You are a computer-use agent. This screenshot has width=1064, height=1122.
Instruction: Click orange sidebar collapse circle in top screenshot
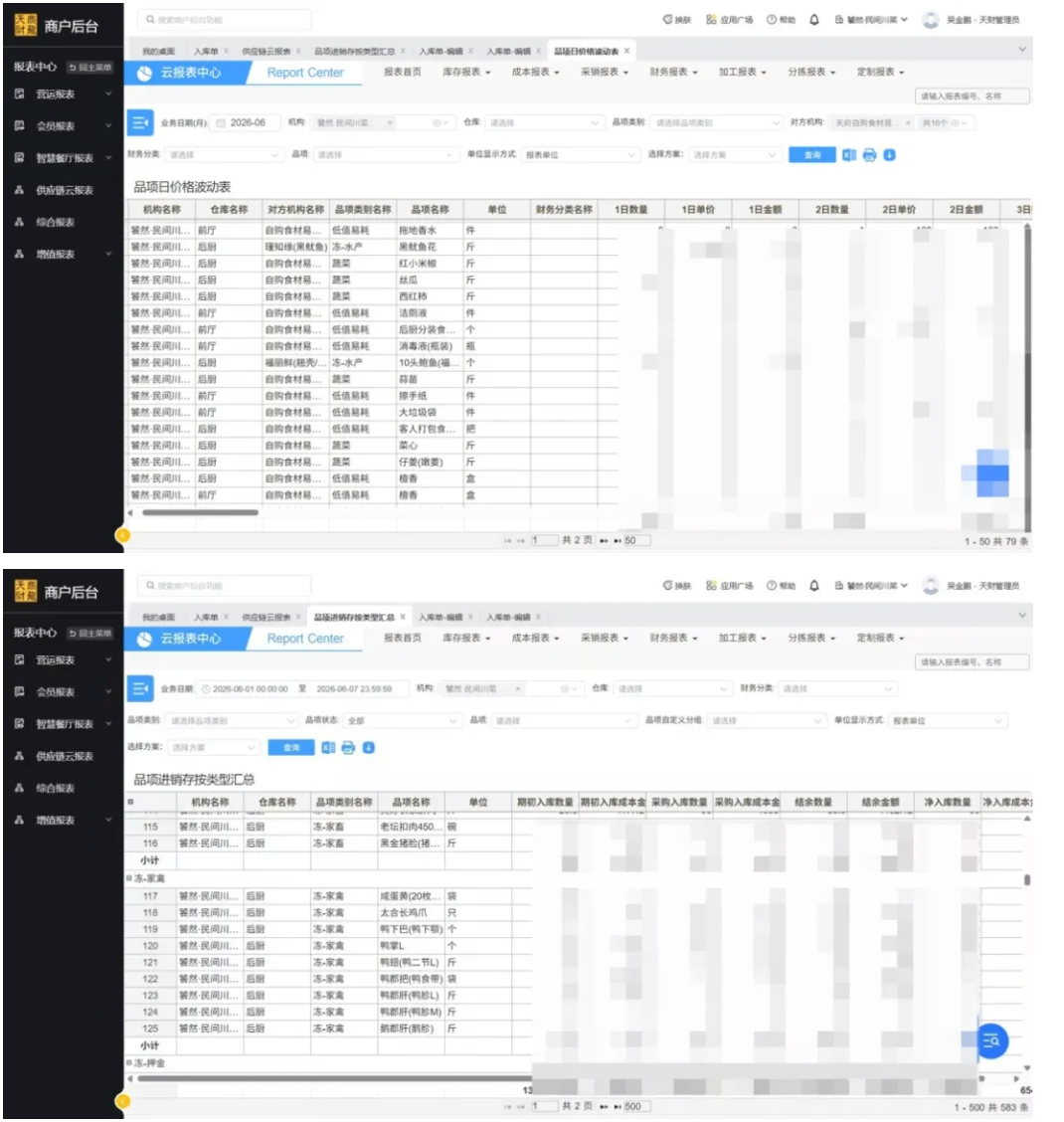coord(123,535)
